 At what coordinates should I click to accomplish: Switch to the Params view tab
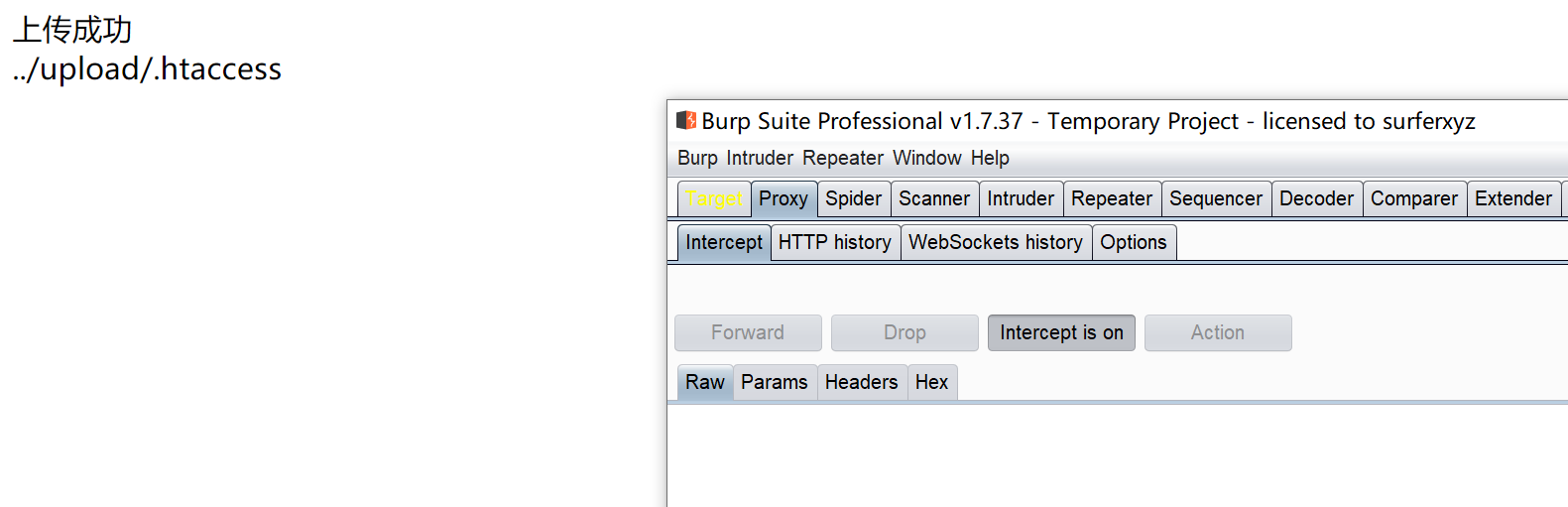pos(775,382)
